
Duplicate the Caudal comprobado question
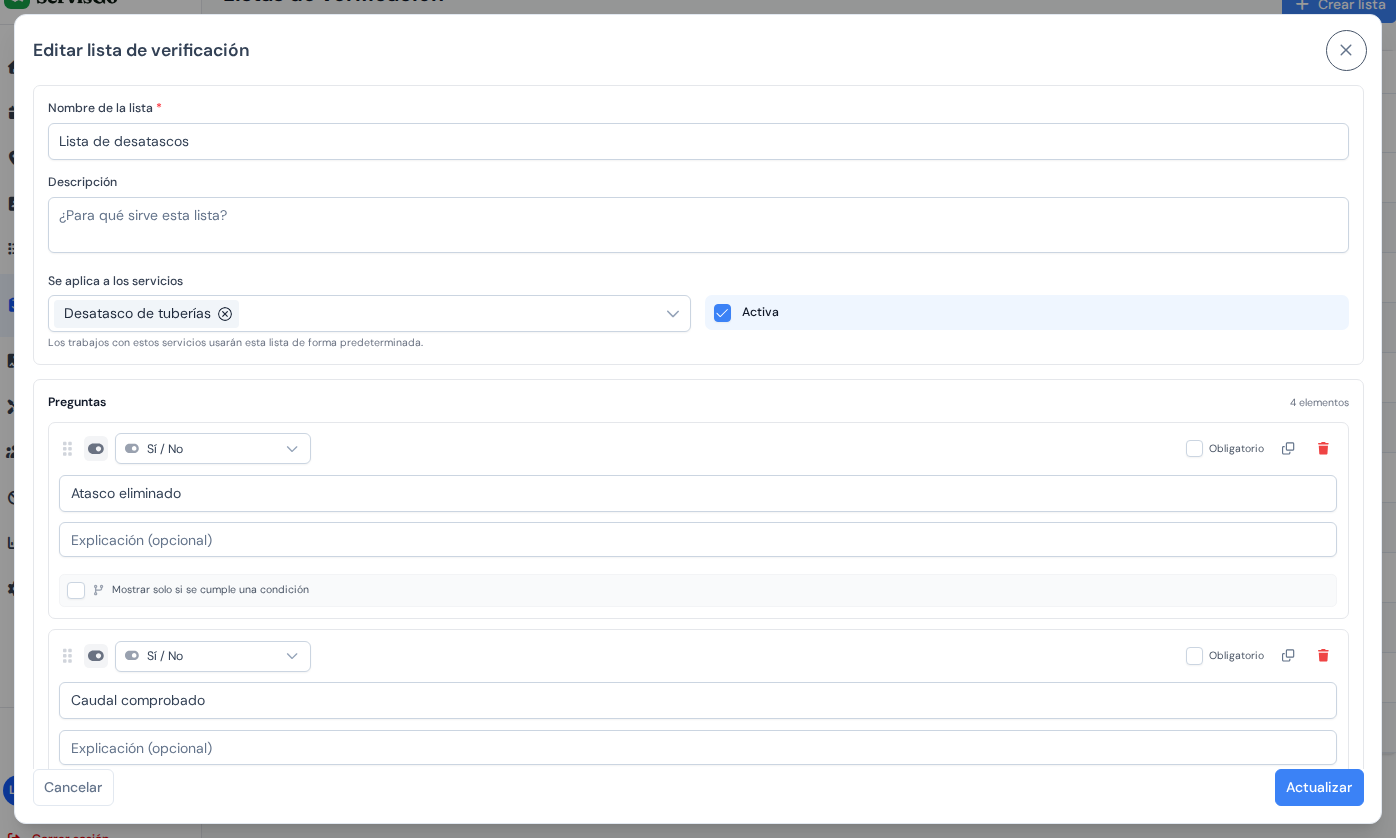tap(1288, 656)
